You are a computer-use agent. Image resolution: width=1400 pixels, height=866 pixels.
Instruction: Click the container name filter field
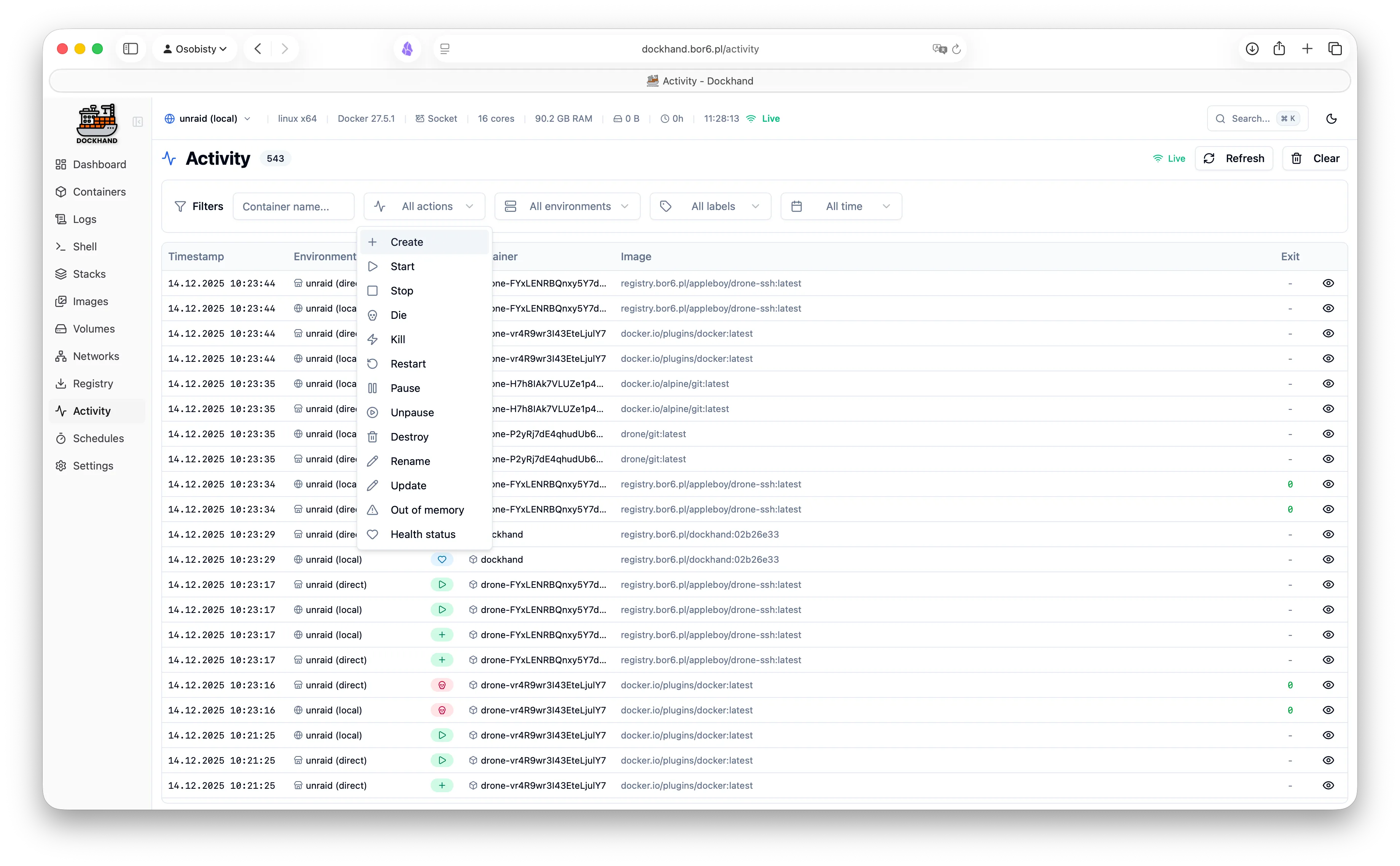pyautogui.click(x=293, y=206)
